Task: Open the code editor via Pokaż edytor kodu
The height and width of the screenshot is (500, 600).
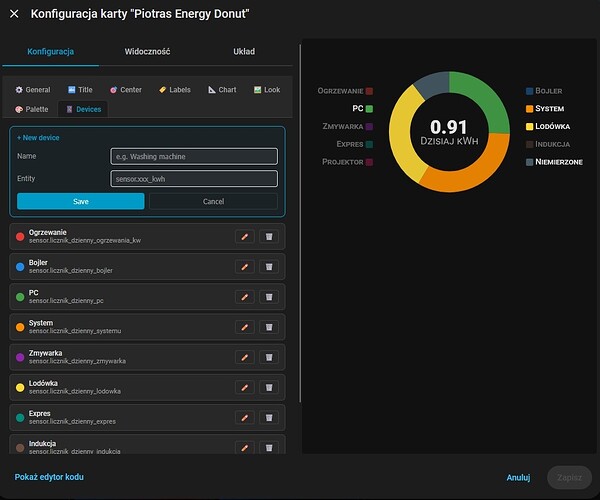Action: pyautogui.click(x=49, y=477)
